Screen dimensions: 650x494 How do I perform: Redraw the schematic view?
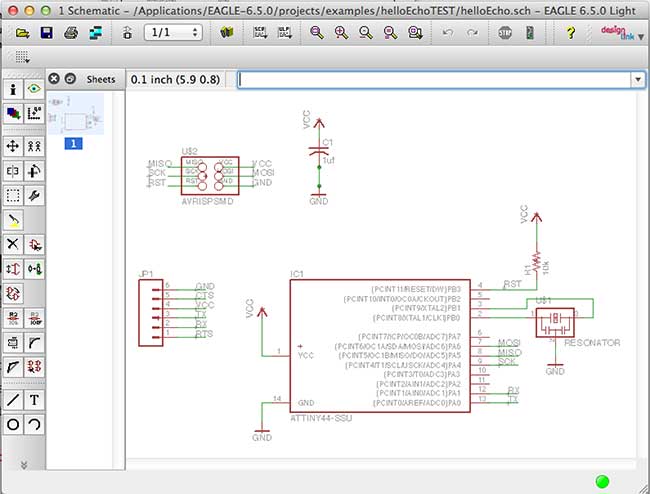(390, 33)
